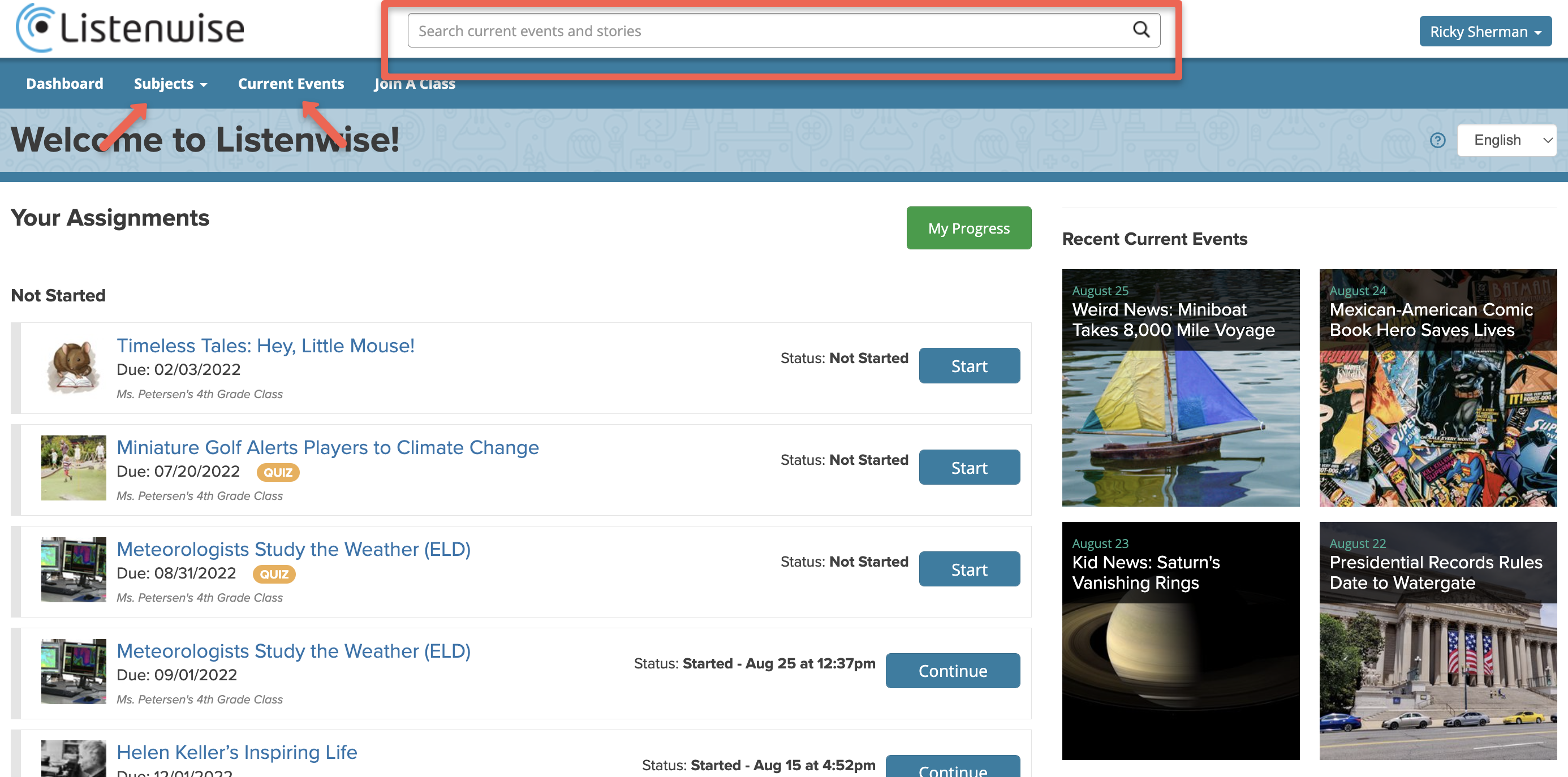Open Mexican-American Comic Book Hero Saves Lives
The width and height of the screenshot is (1568, 777).
tap(1438, 387)
